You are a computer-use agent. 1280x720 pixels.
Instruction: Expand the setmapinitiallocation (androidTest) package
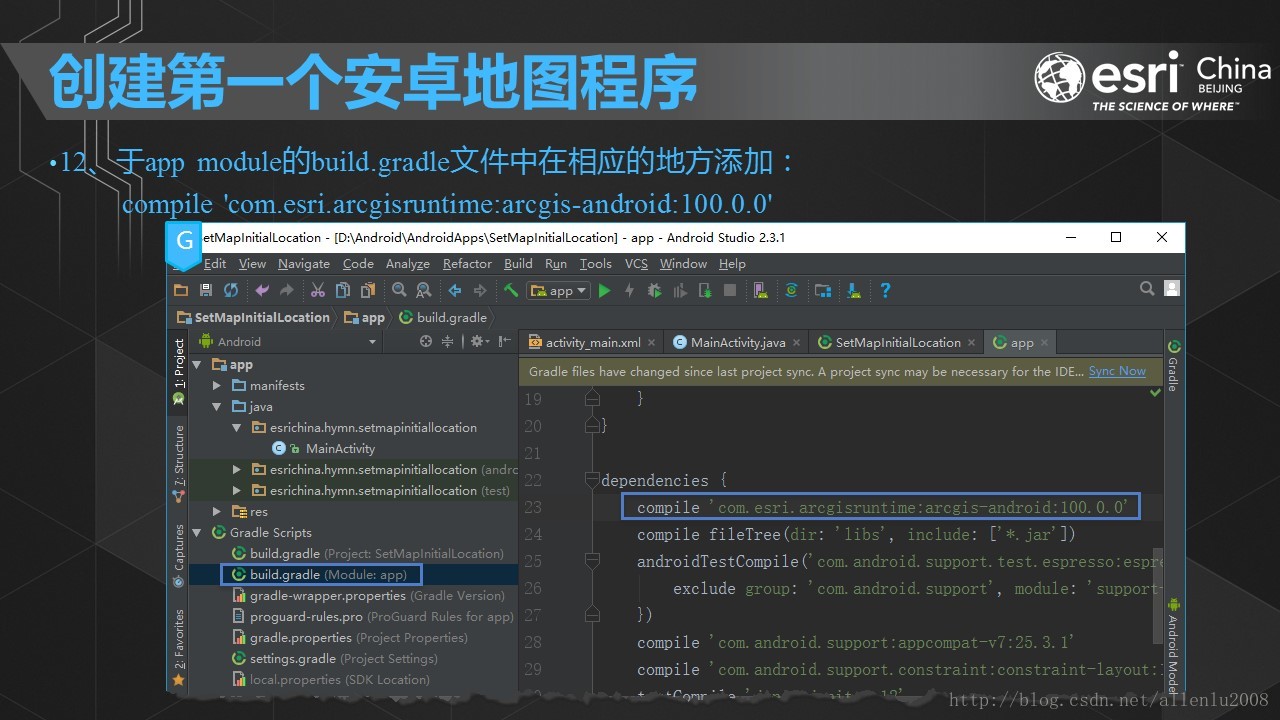[x=237, y=470]
